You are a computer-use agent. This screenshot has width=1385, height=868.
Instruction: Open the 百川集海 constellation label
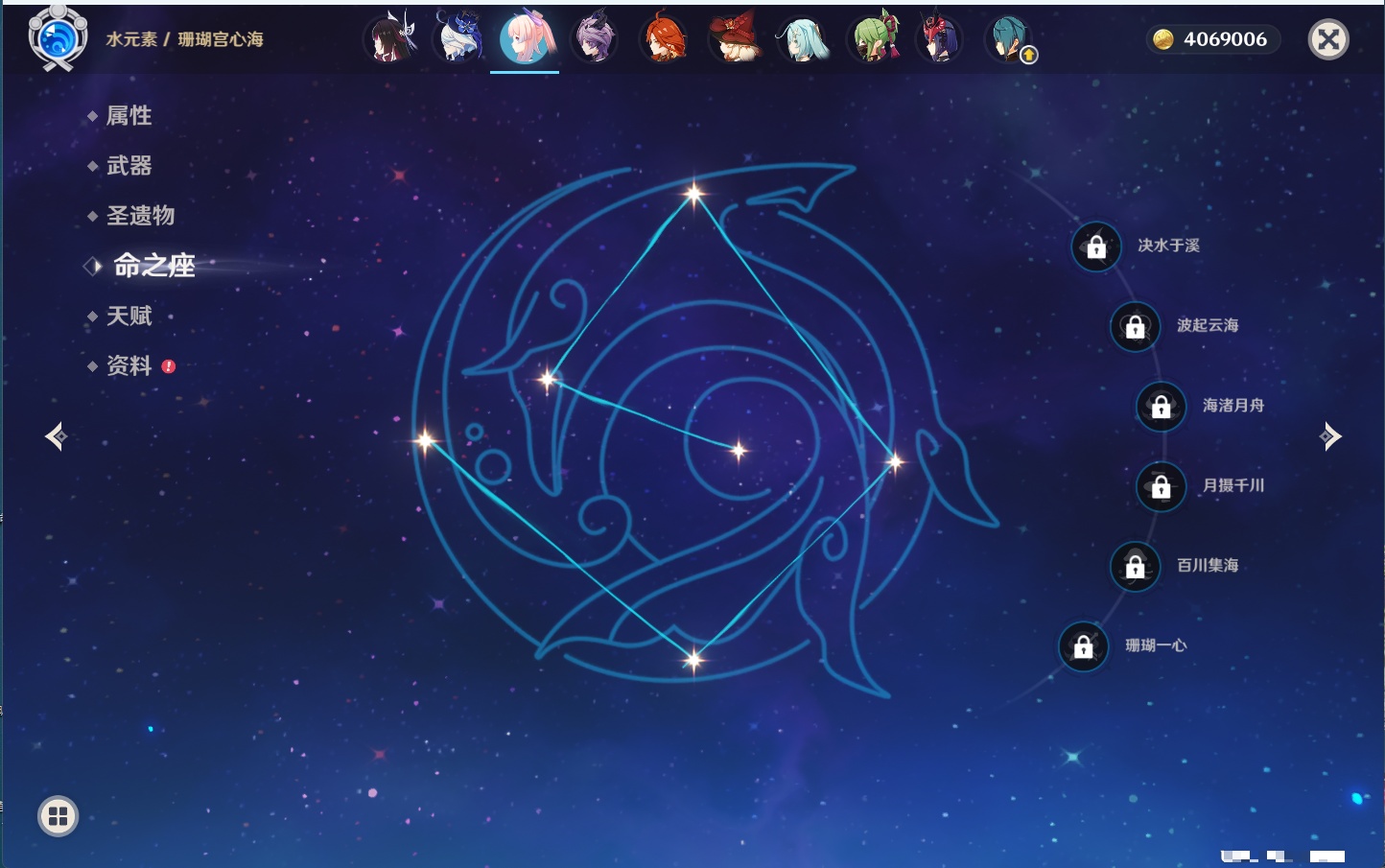click(1208, 566)
